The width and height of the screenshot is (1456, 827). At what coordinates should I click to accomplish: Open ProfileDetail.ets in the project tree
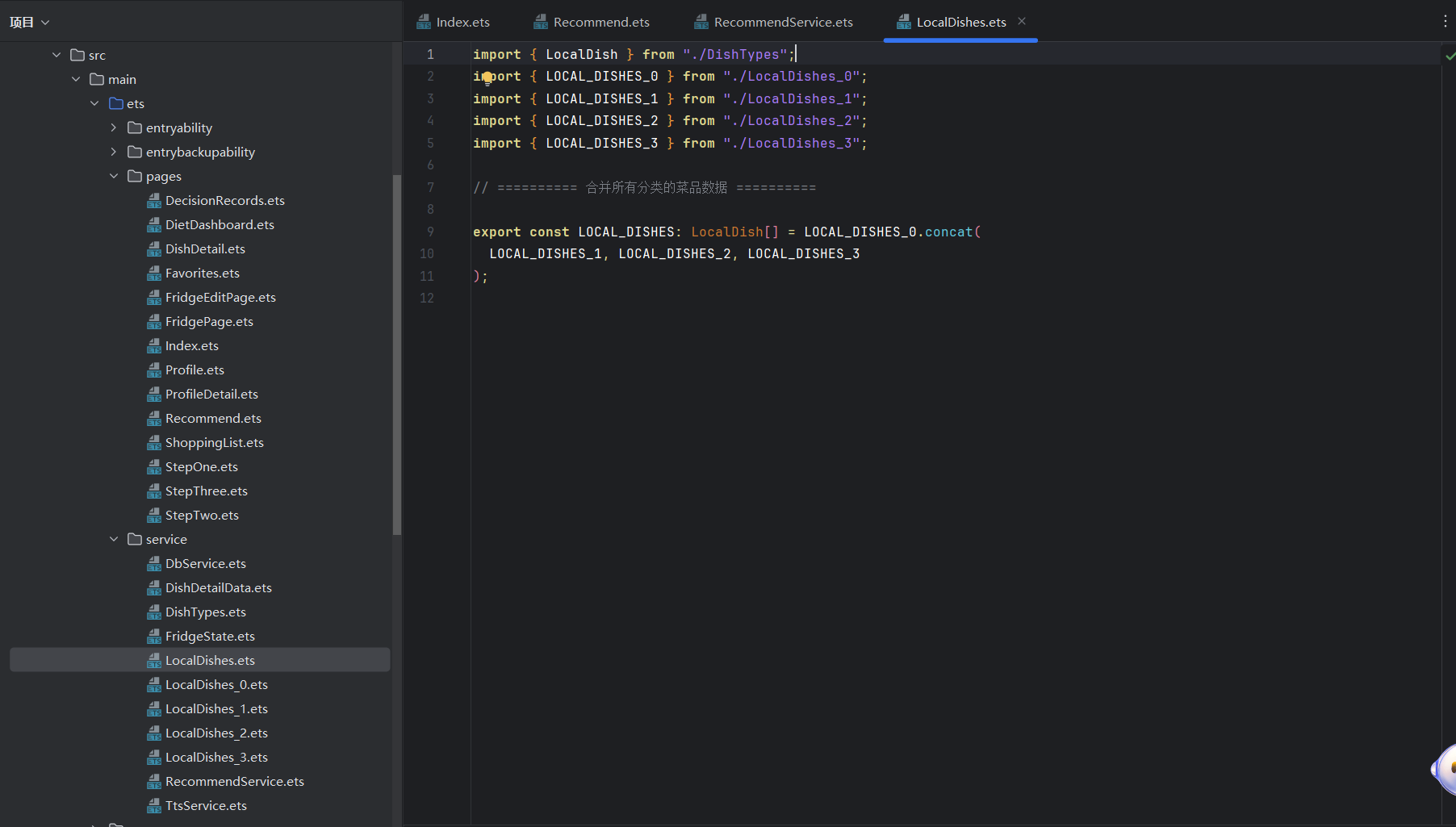[x=211, y=394]
